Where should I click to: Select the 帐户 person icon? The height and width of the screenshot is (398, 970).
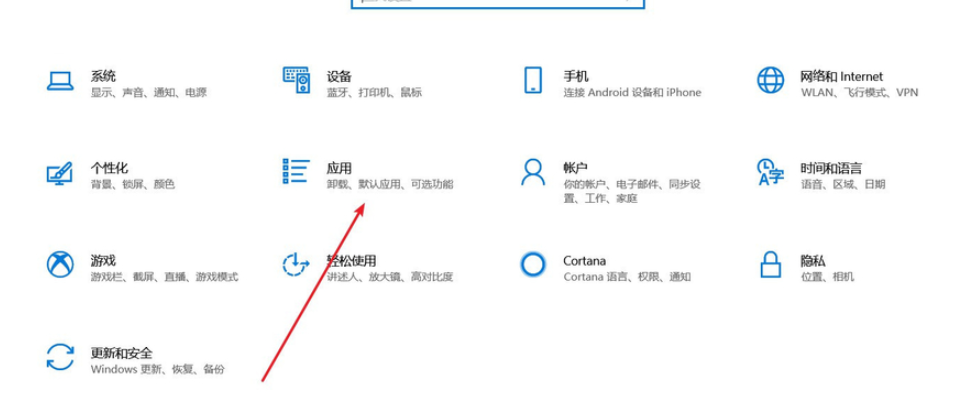[x=533, y=172]
